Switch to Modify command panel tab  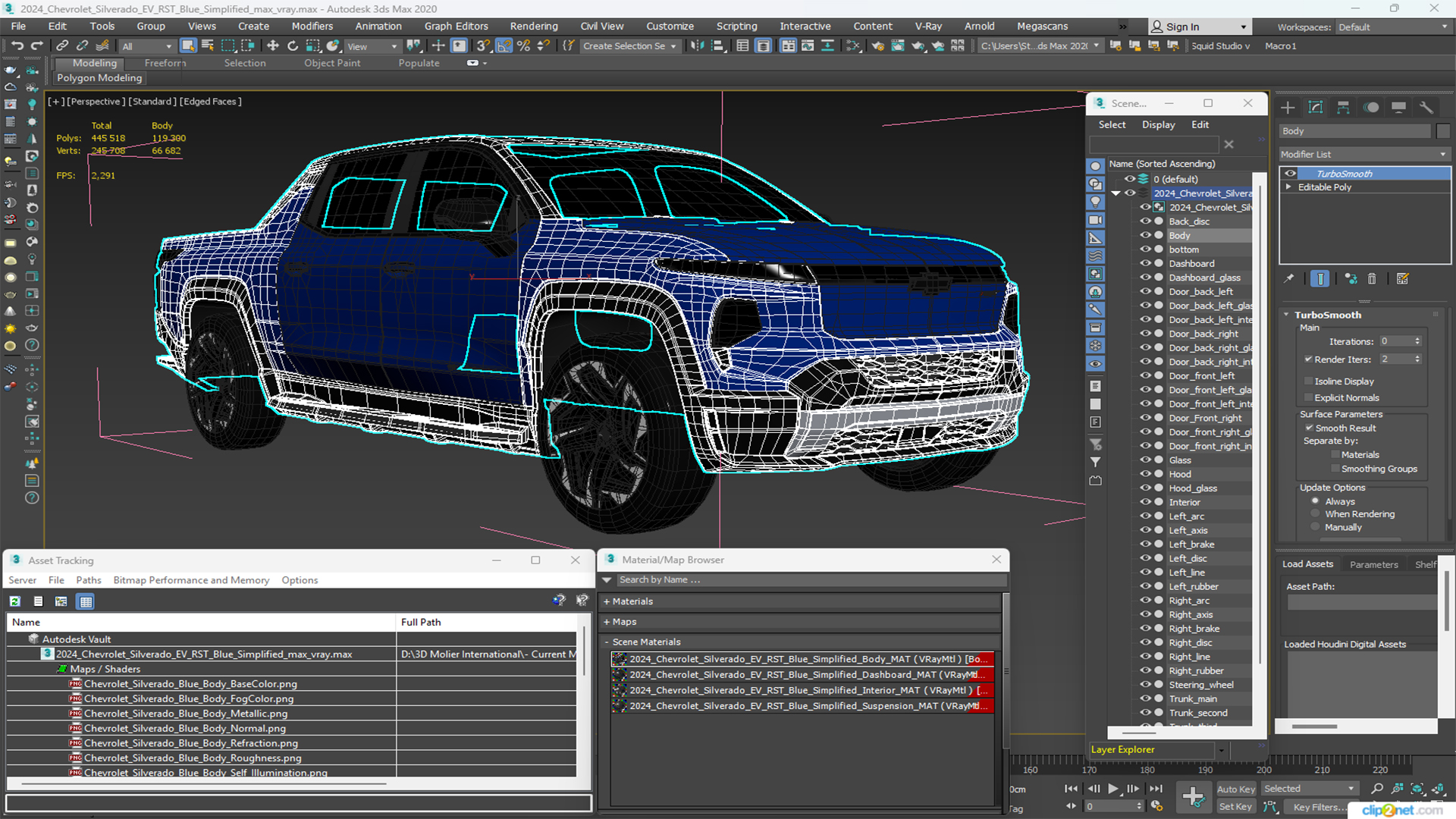(x=1316, y=108)
